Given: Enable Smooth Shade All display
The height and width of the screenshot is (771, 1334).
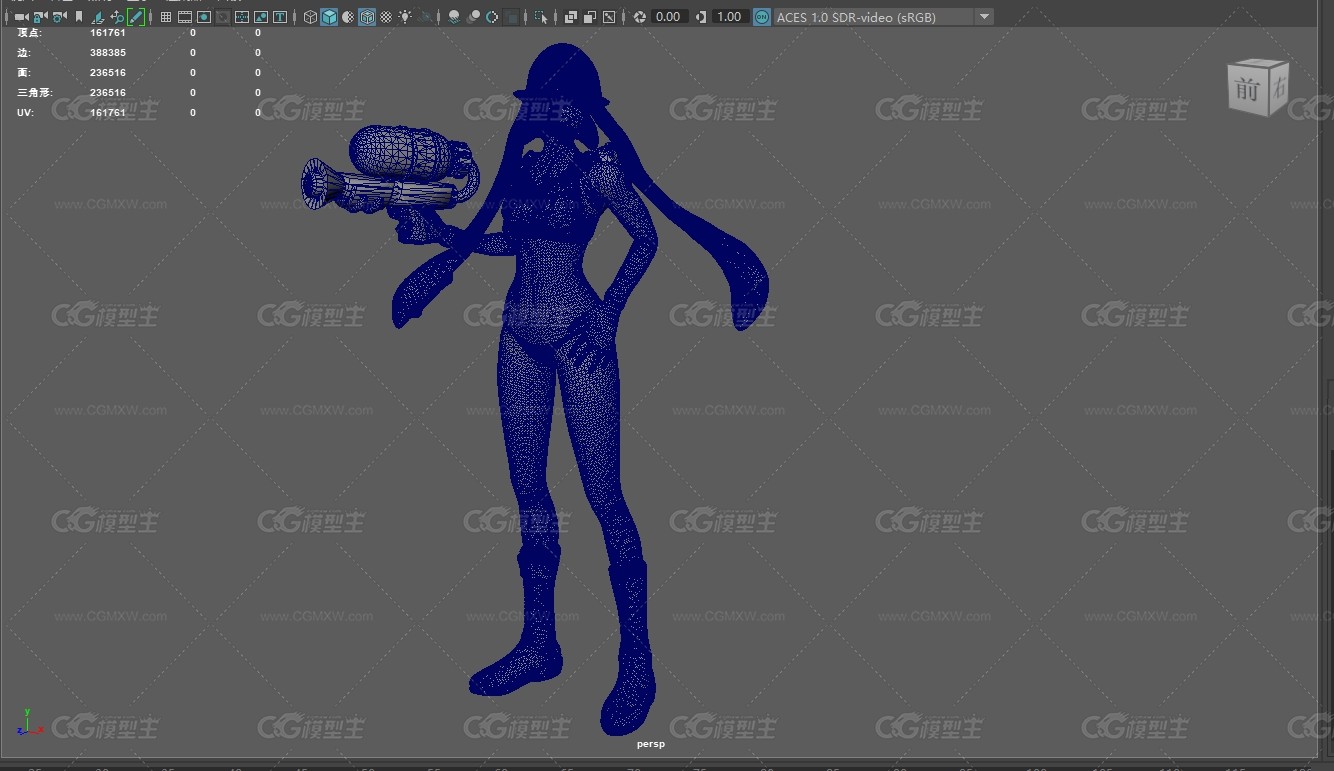Looking at the screenshot, I should (x=329, y=17).
